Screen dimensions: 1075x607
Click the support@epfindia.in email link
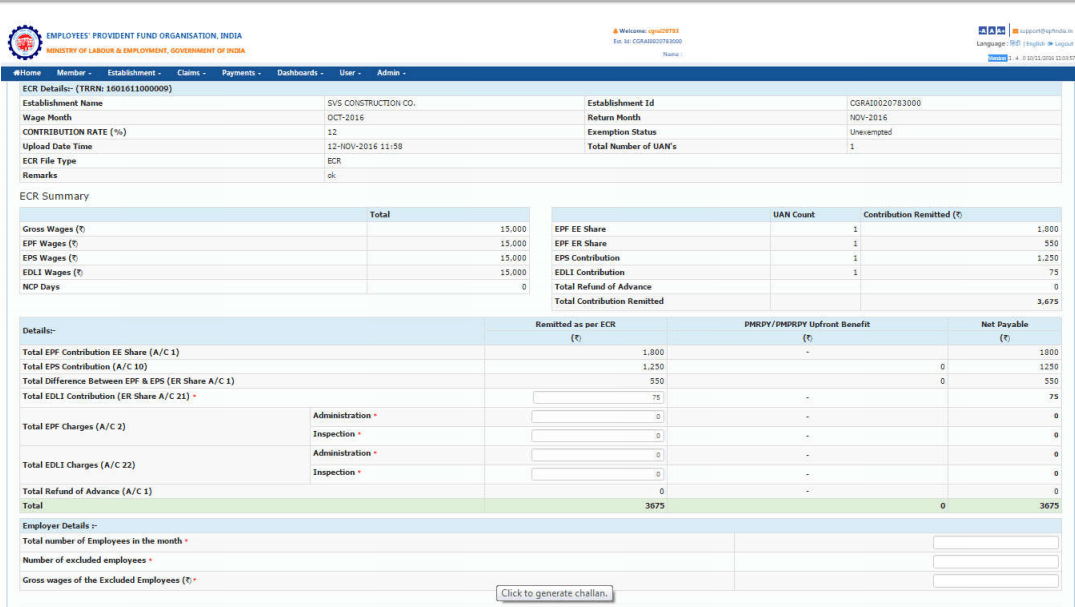(x=1046, y=31)
